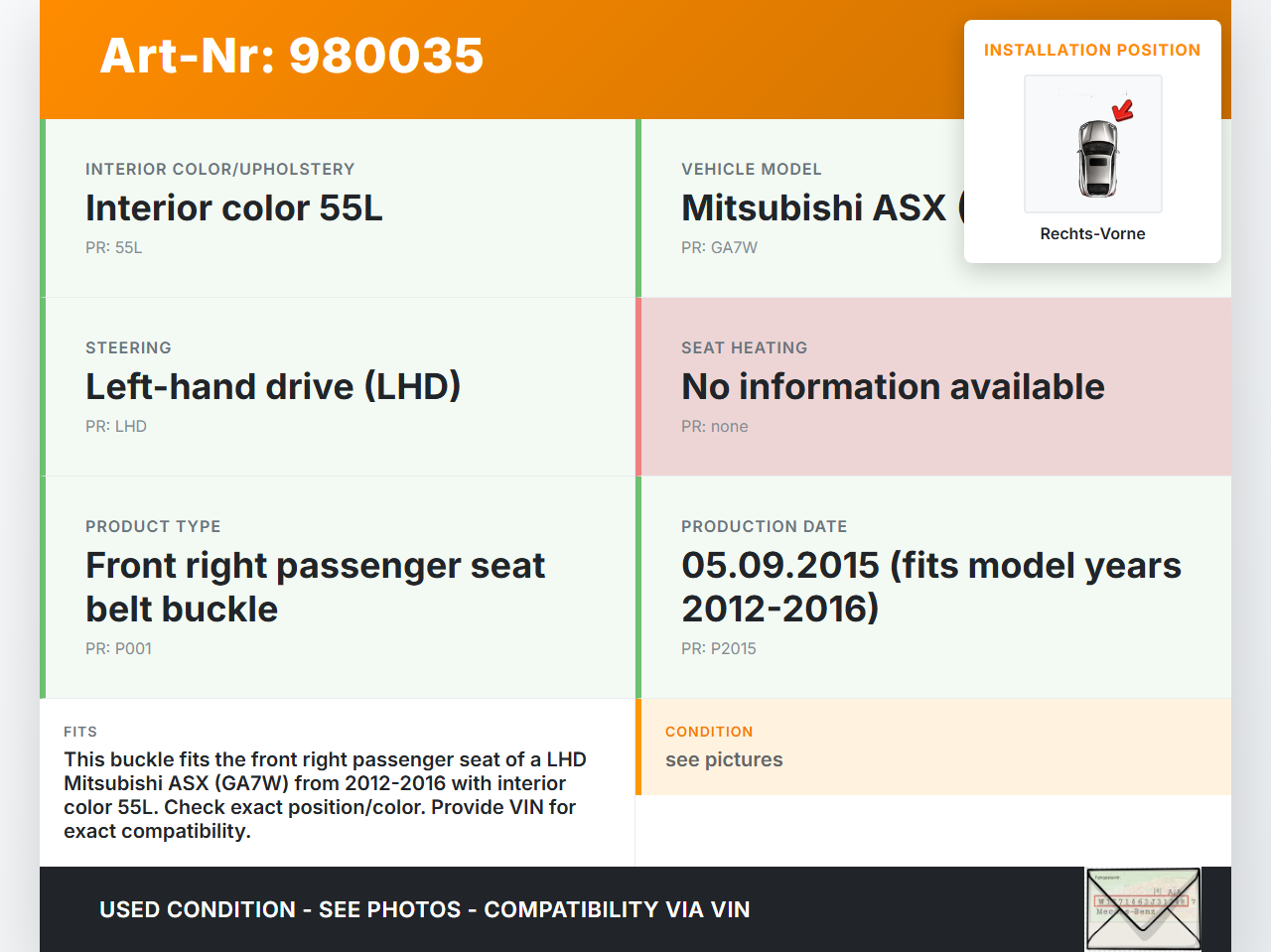Click the Rechts-Vorne caption
This screenshot has width=1271, height=952.
[1092, 234]
